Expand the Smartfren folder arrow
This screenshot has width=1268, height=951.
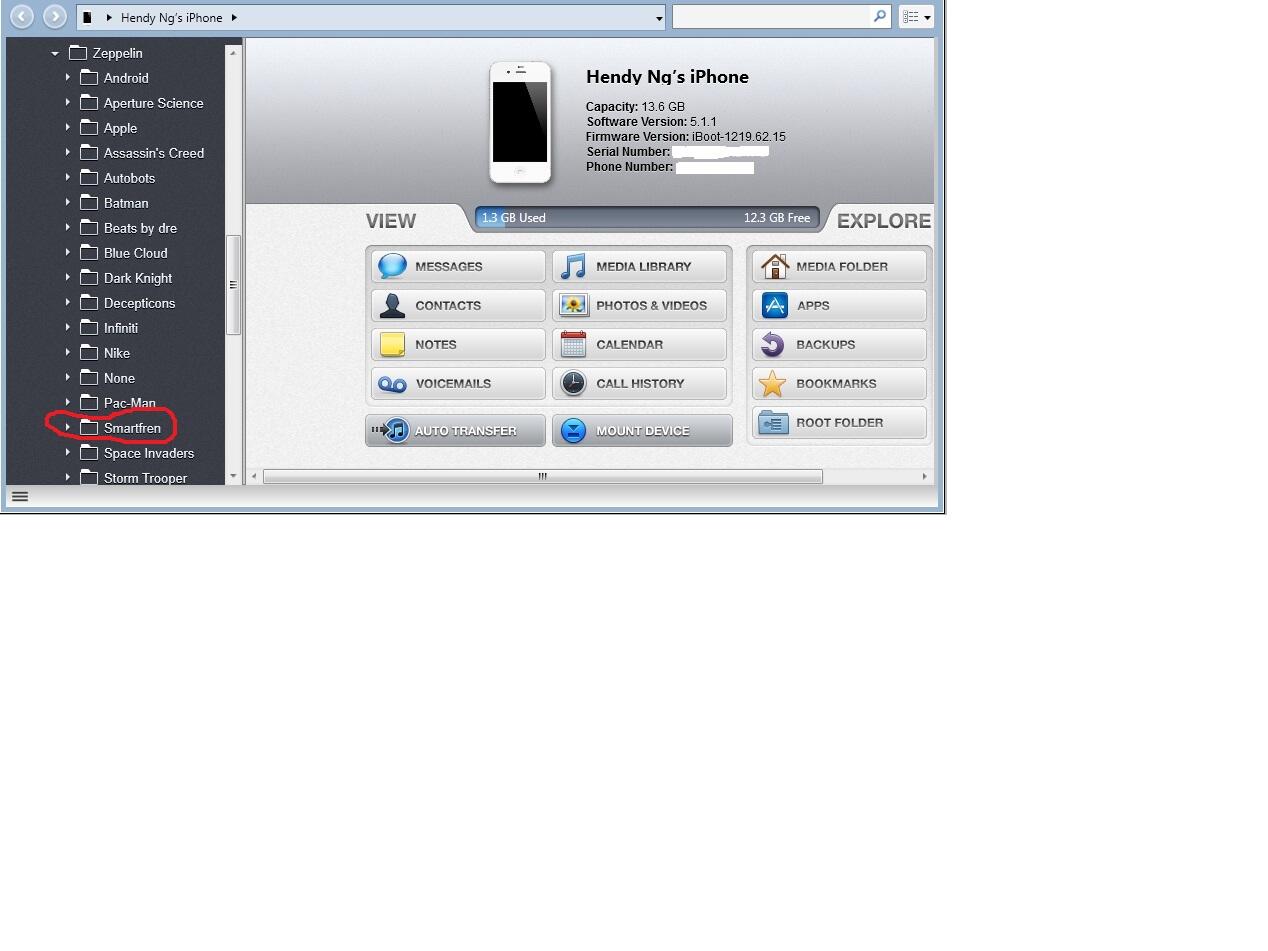point(68,427)
